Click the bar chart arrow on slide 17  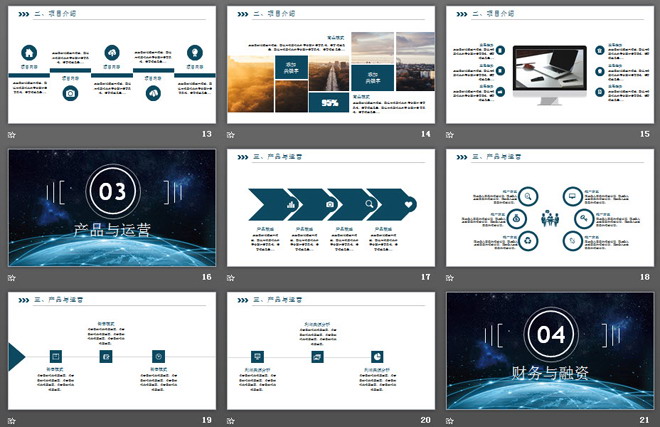[293, 204]
